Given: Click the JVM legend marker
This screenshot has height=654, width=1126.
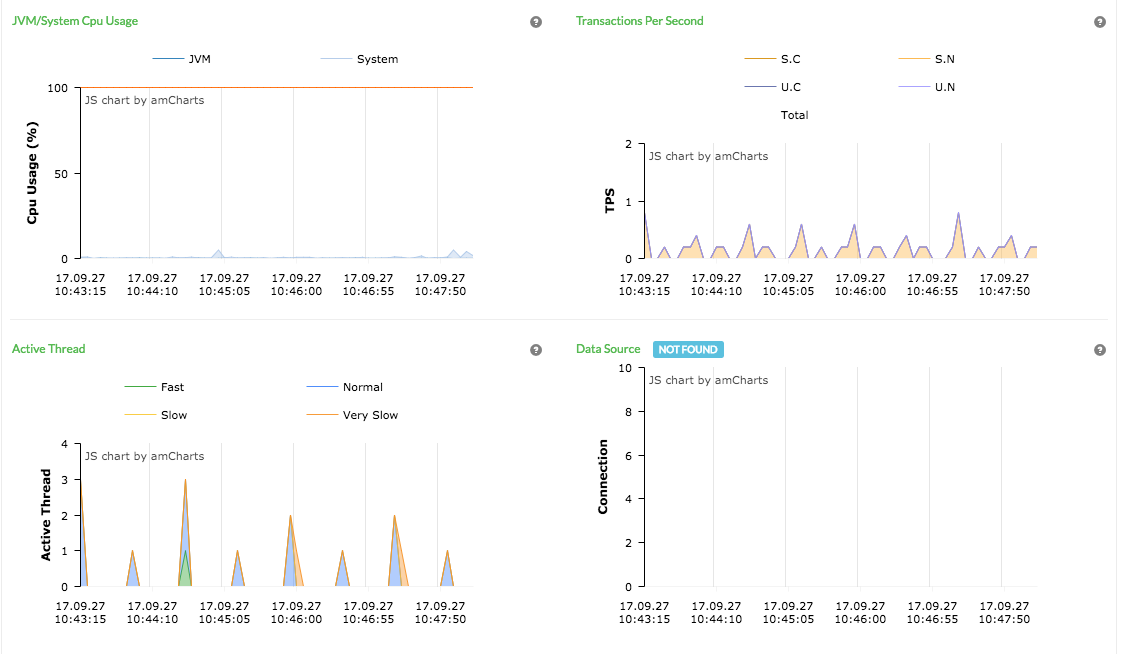Looking at the screenshot, I should [168, 59].
